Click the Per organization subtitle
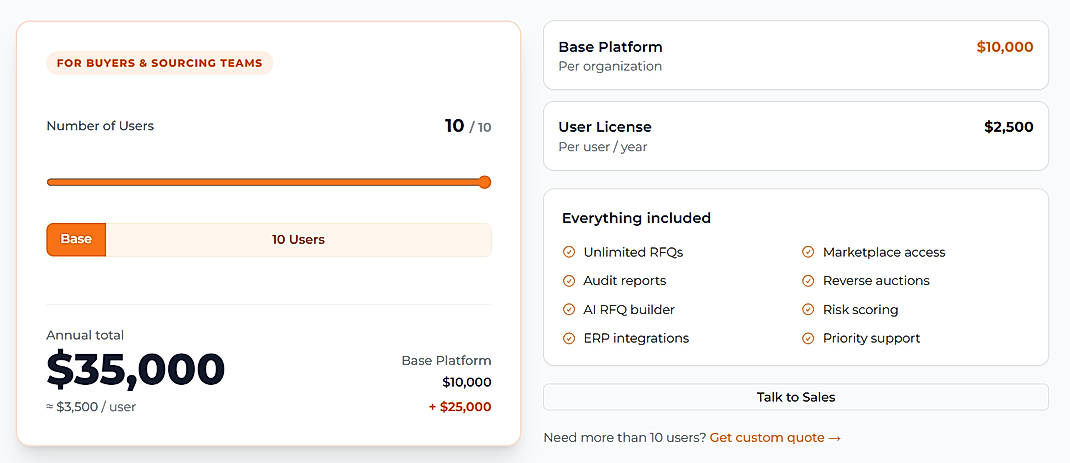1070x463 pixels. point(610,66)
